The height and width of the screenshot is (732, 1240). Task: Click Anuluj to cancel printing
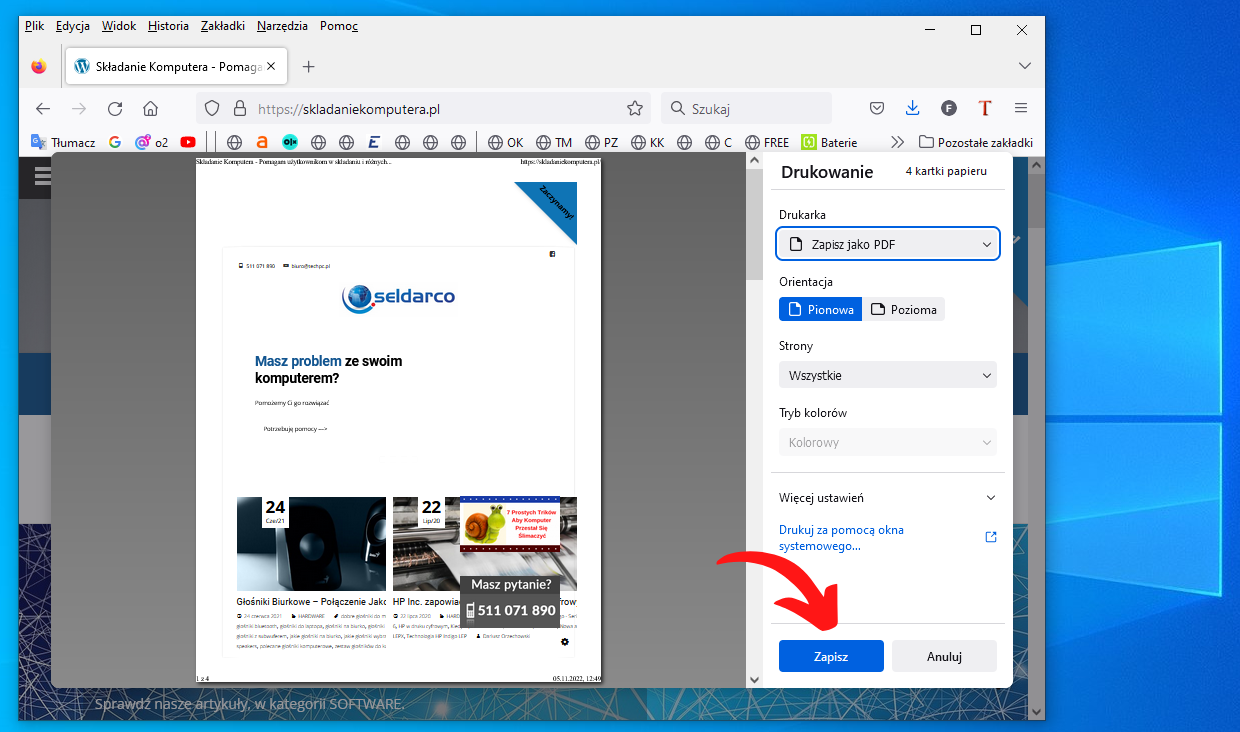pyautogui.click(x=944, y=656)
